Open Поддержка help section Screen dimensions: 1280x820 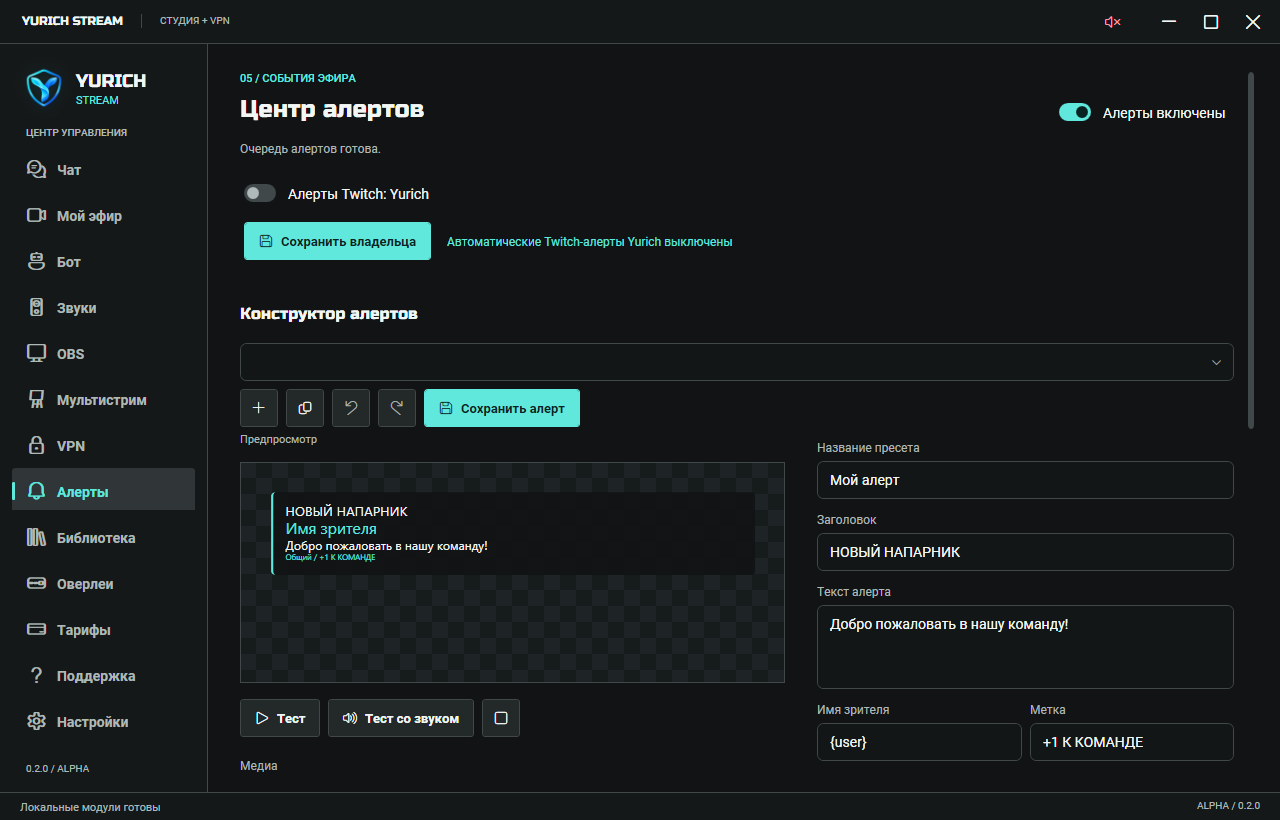[103, 676]
